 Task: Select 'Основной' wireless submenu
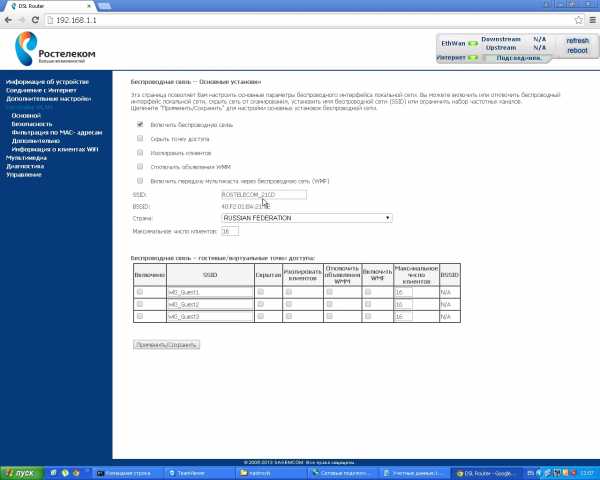[26, 116]
